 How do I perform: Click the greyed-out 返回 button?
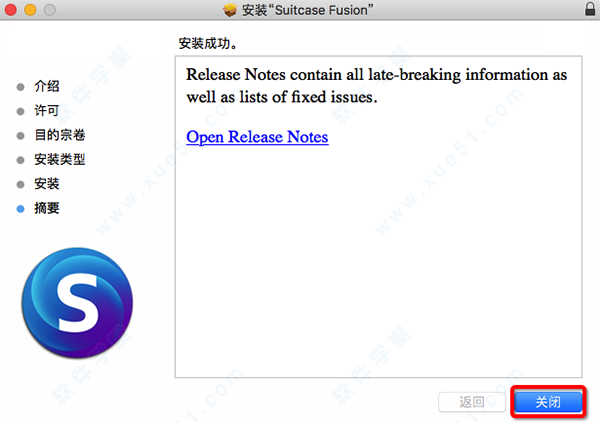pyautogui.click(x=472, y=402)
